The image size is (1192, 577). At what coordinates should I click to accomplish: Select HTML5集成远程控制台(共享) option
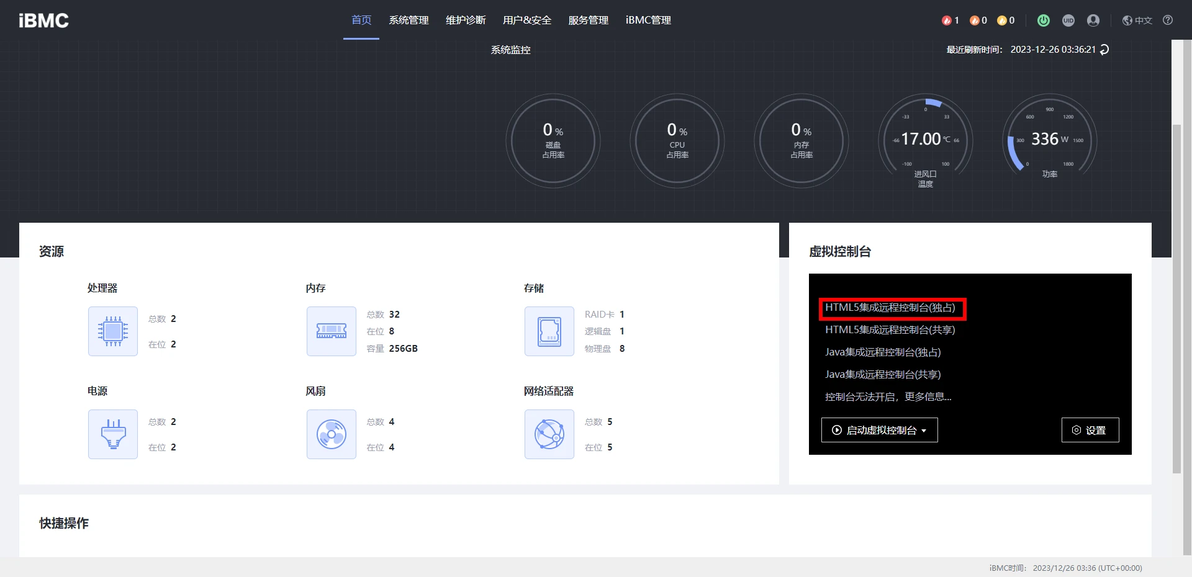coord(890,330)
